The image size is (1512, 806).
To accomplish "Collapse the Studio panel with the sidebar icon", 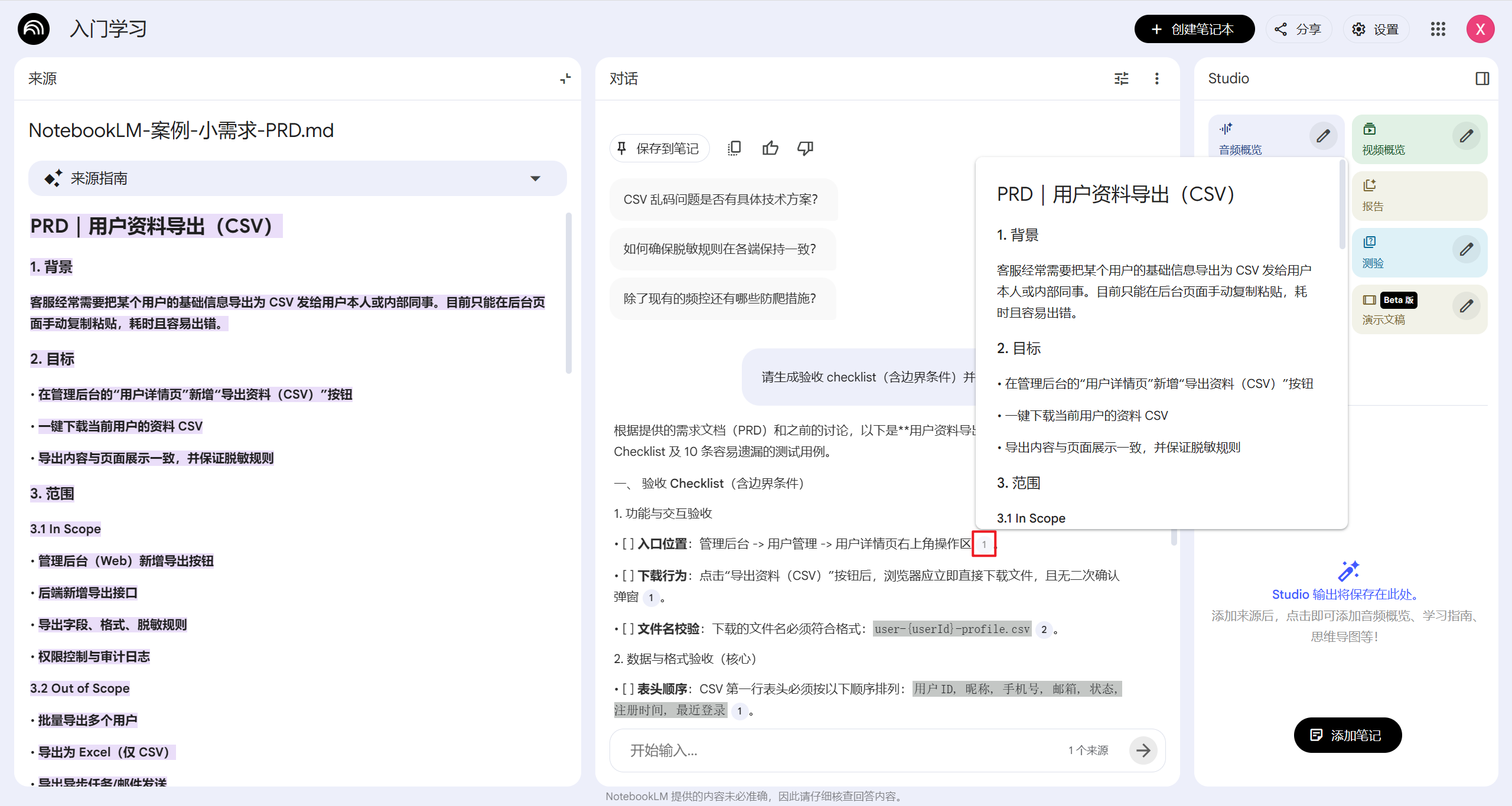I will [1482, 79].
